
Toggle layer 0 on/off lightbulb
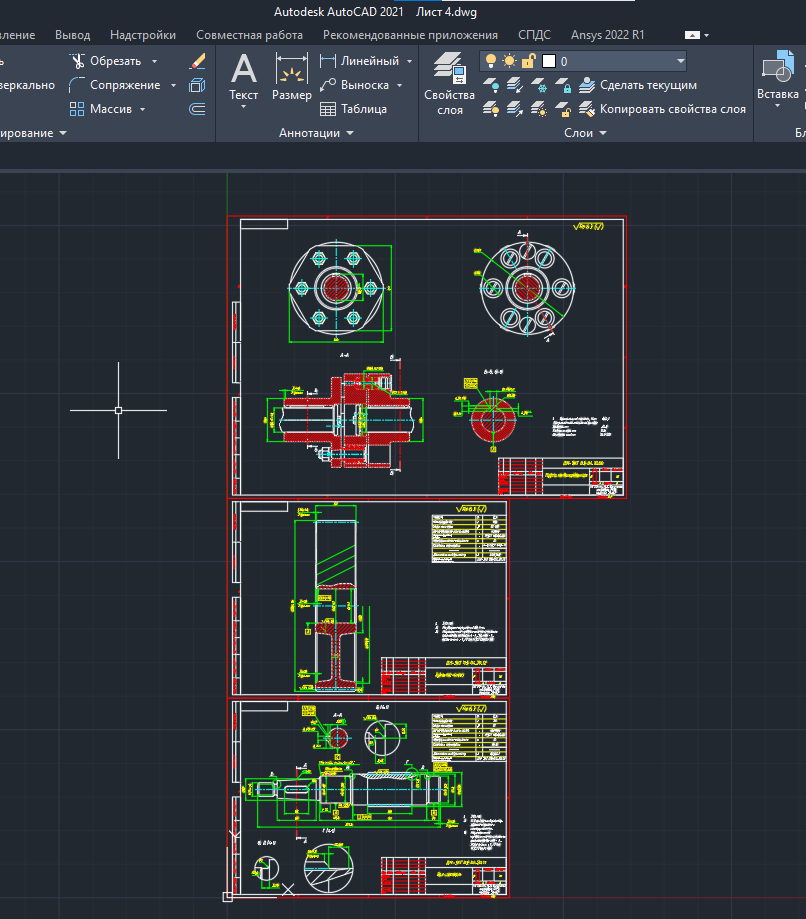(x=491, y=61)
